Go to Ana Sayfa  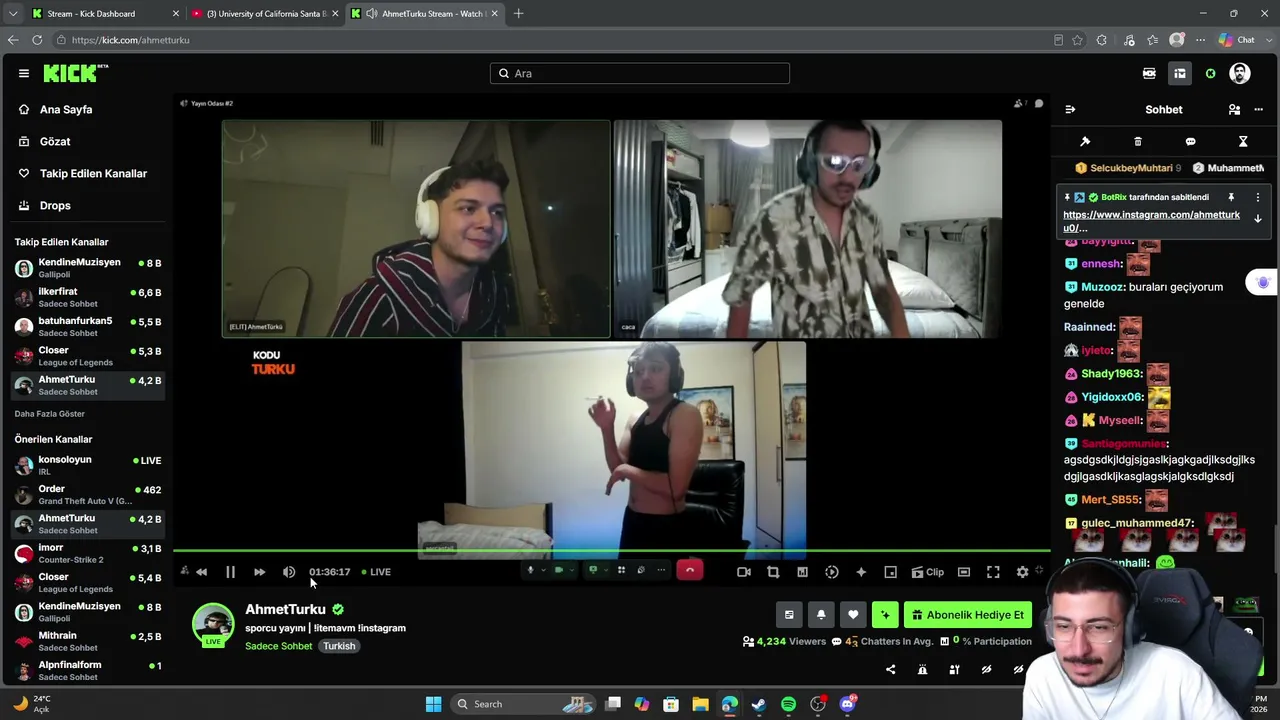coord(66,109)
